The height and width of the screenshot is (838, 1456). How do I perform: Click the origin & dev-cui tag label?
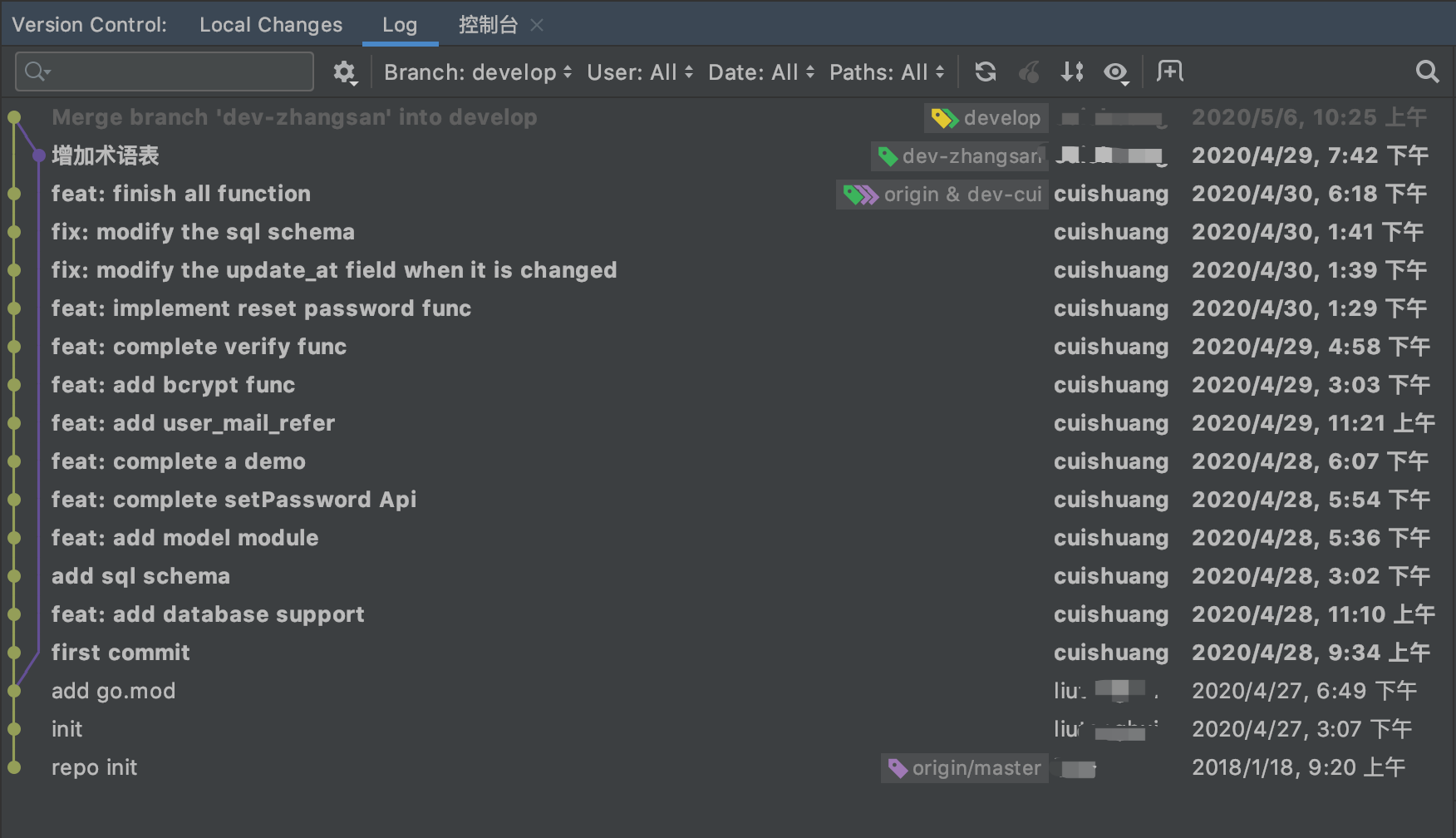coord(943,195)
